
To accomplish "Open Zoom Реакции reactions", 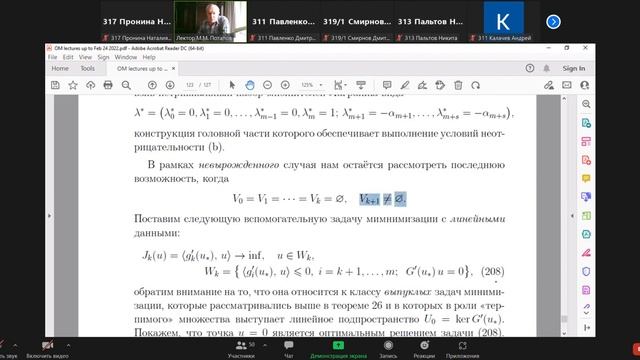I will 424,349.
